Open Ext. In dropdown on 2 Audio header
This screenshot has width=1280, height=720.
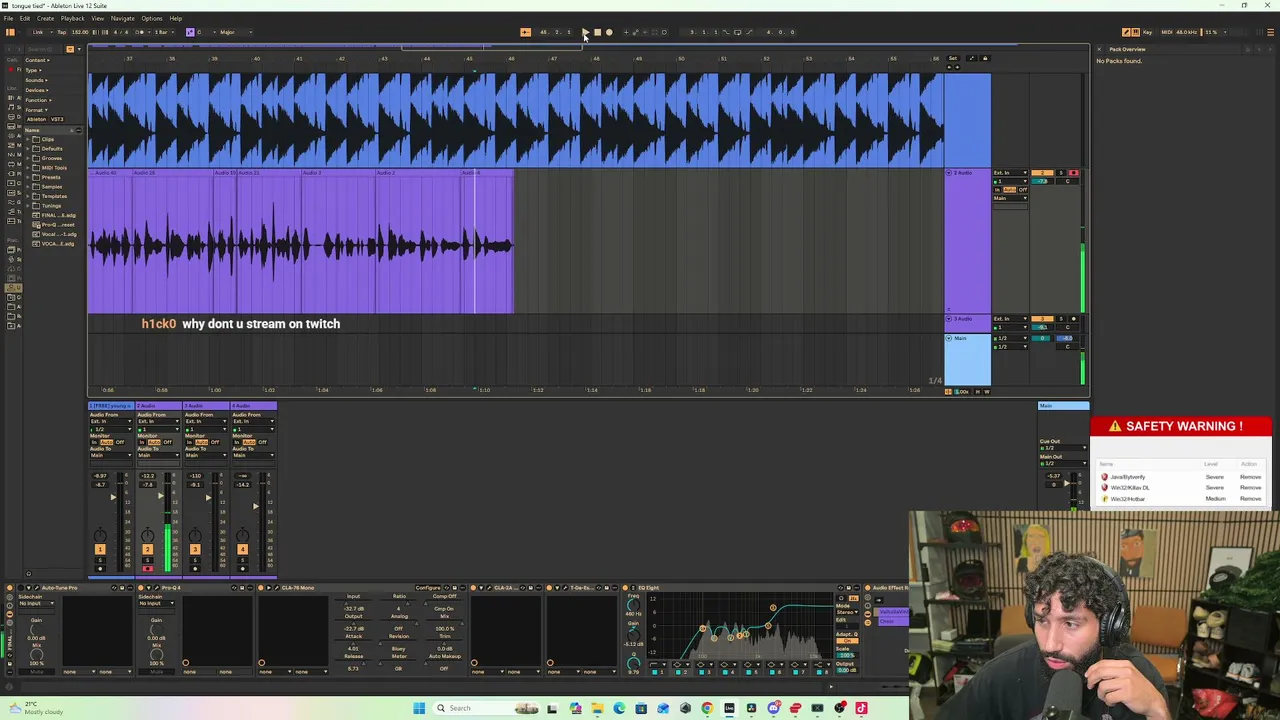point(1010,174)
